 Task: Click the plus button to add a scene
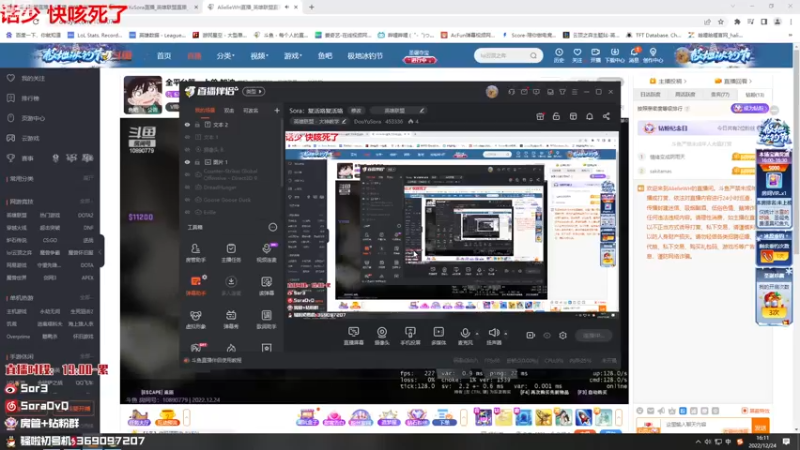[277, 110]
